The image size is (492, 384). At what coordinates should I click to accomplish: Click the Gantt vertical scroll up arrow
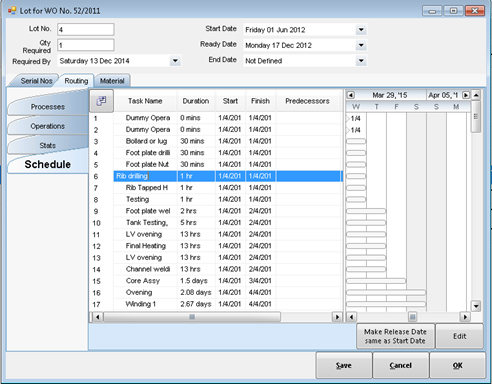click(476, 95)
